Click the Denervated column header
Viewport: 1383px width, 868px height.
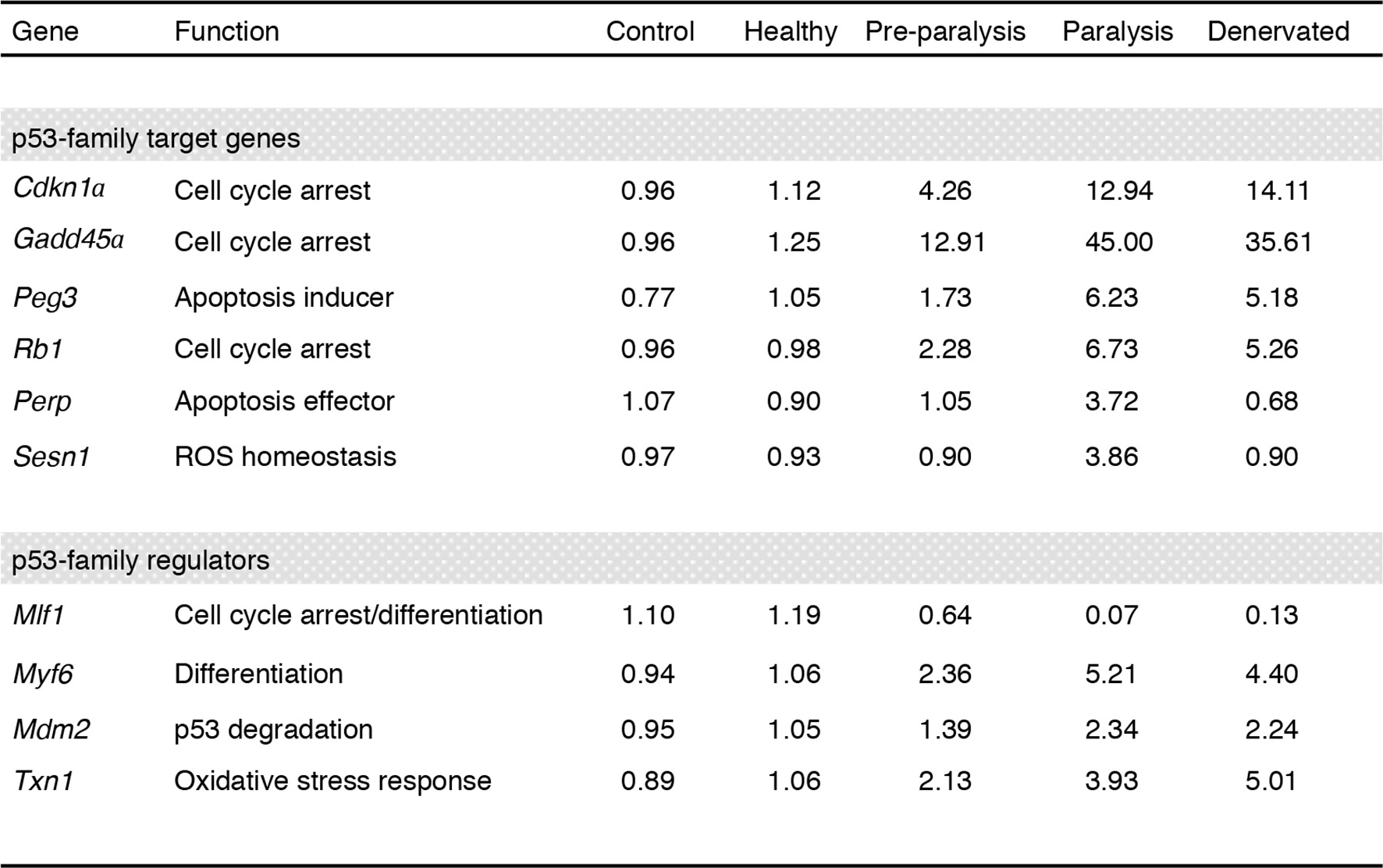[1278, 31]
